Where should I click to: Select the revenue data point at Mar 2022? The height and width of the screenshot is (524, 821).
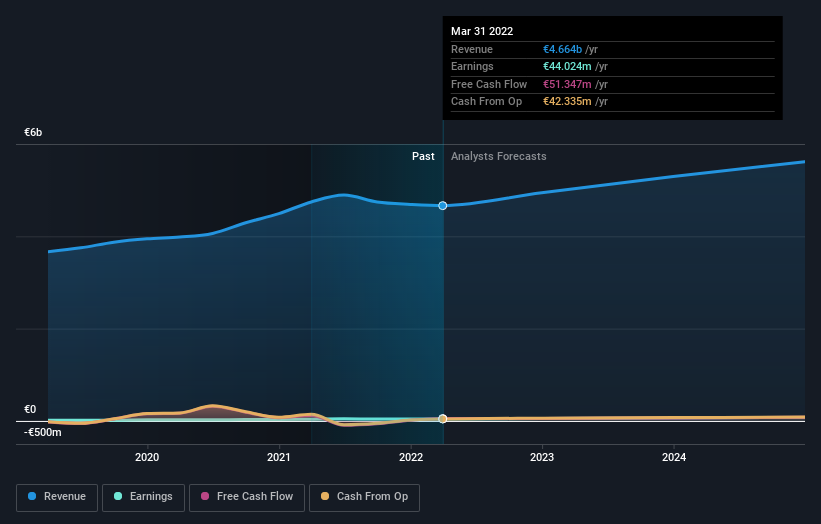coord(443,206)
